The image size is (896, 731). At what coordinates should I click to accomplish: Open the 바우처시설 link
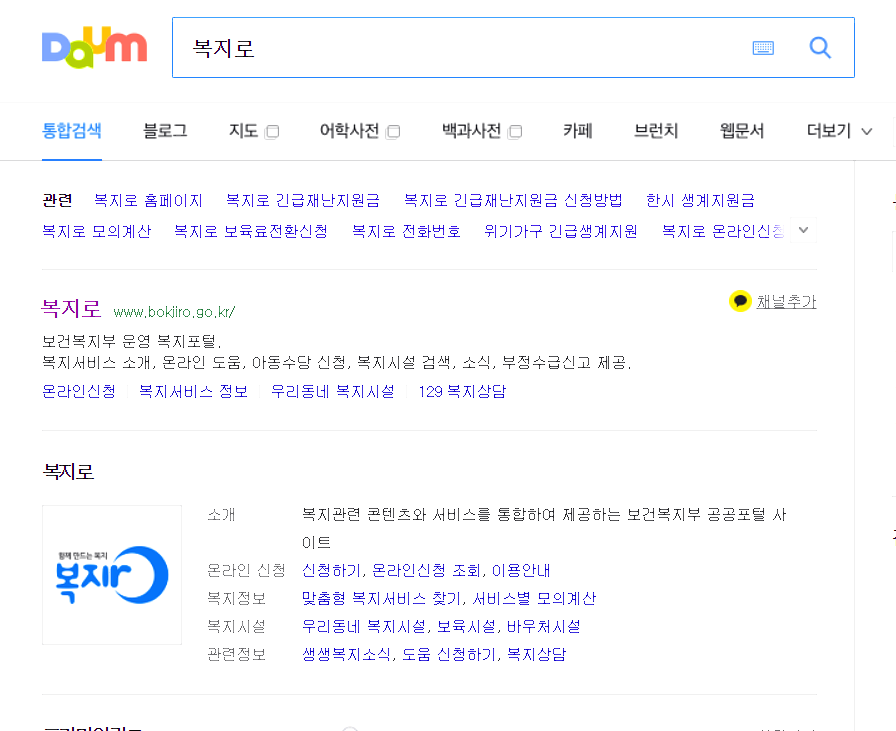point(543,626)
